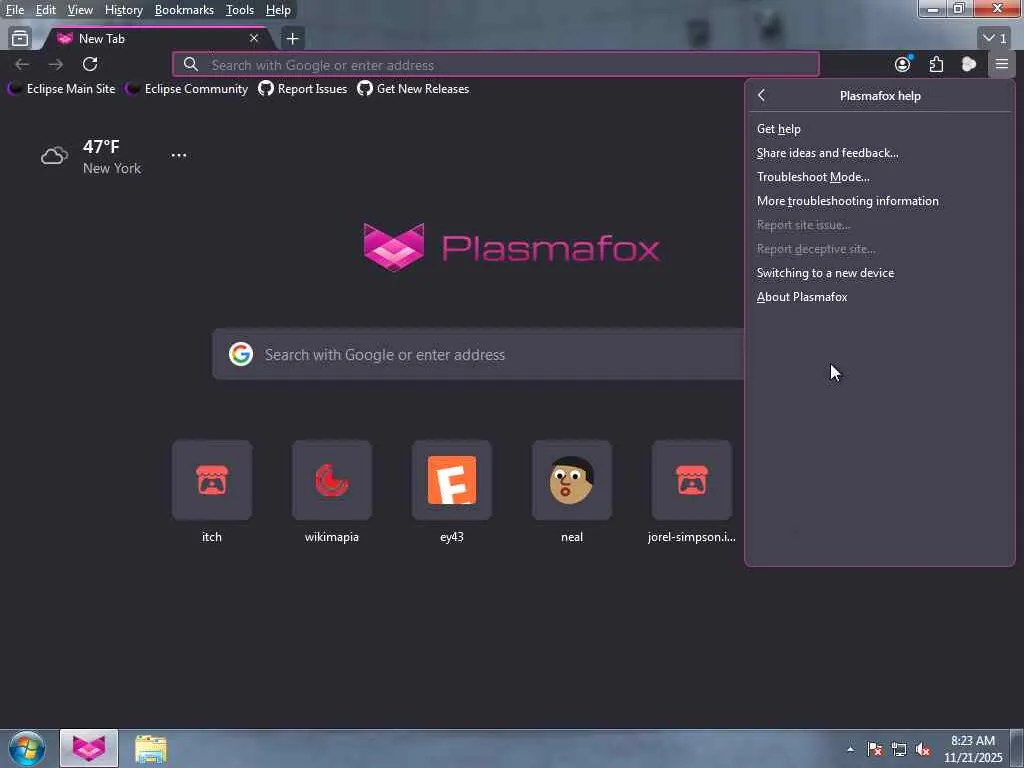
Task: Go back with the left arrow toolbar button
Action: coord(22,64)
